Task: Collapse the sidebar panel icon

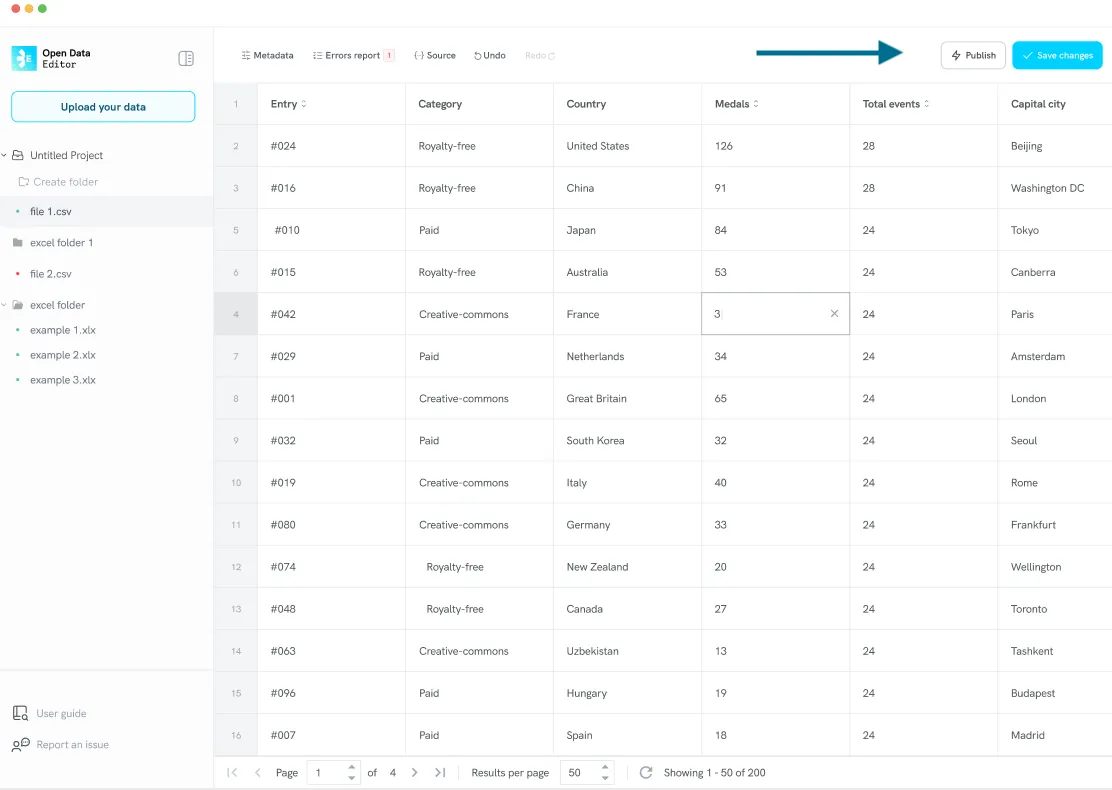Action: pyautogui.click(x=186, y=58)
